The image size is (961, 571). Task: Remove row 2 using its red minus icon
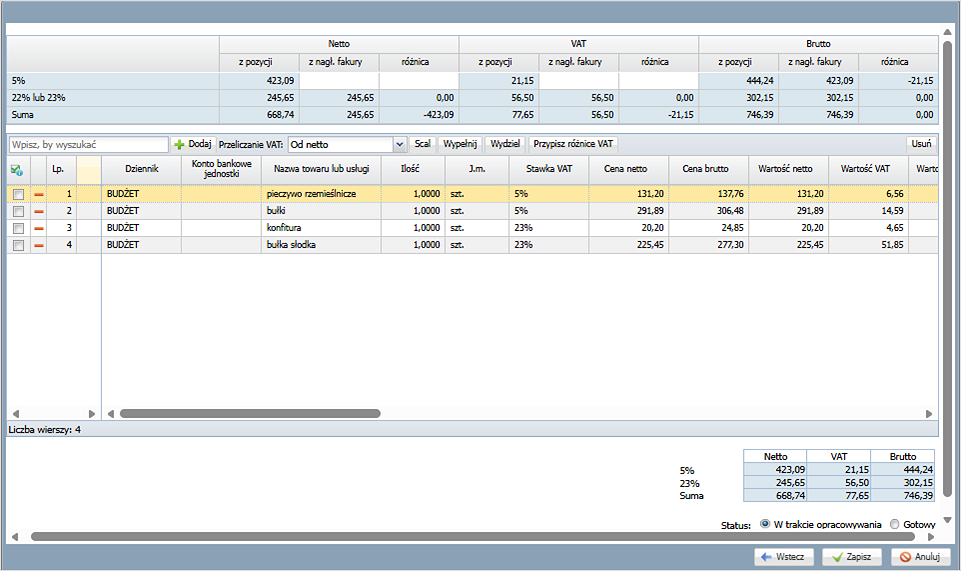coord(39,210)
